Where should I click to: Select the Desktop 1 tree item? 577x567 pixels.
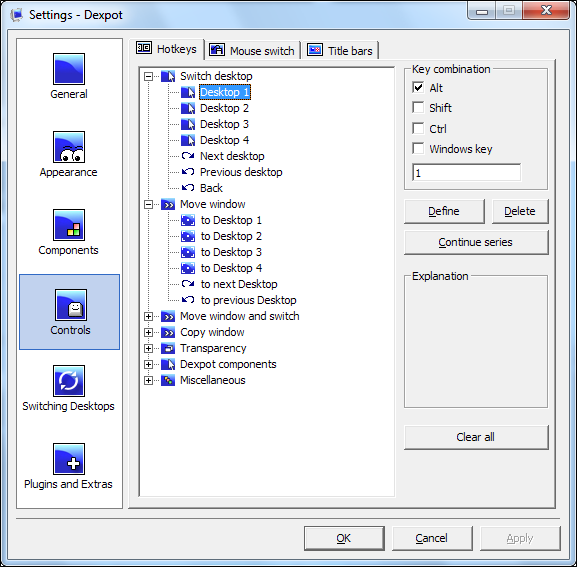pos(225,92)
